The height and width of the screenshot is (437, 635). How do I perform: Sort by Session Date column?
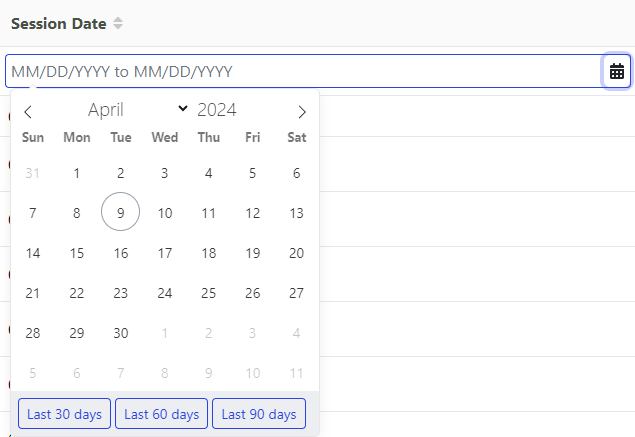point(118,24)
